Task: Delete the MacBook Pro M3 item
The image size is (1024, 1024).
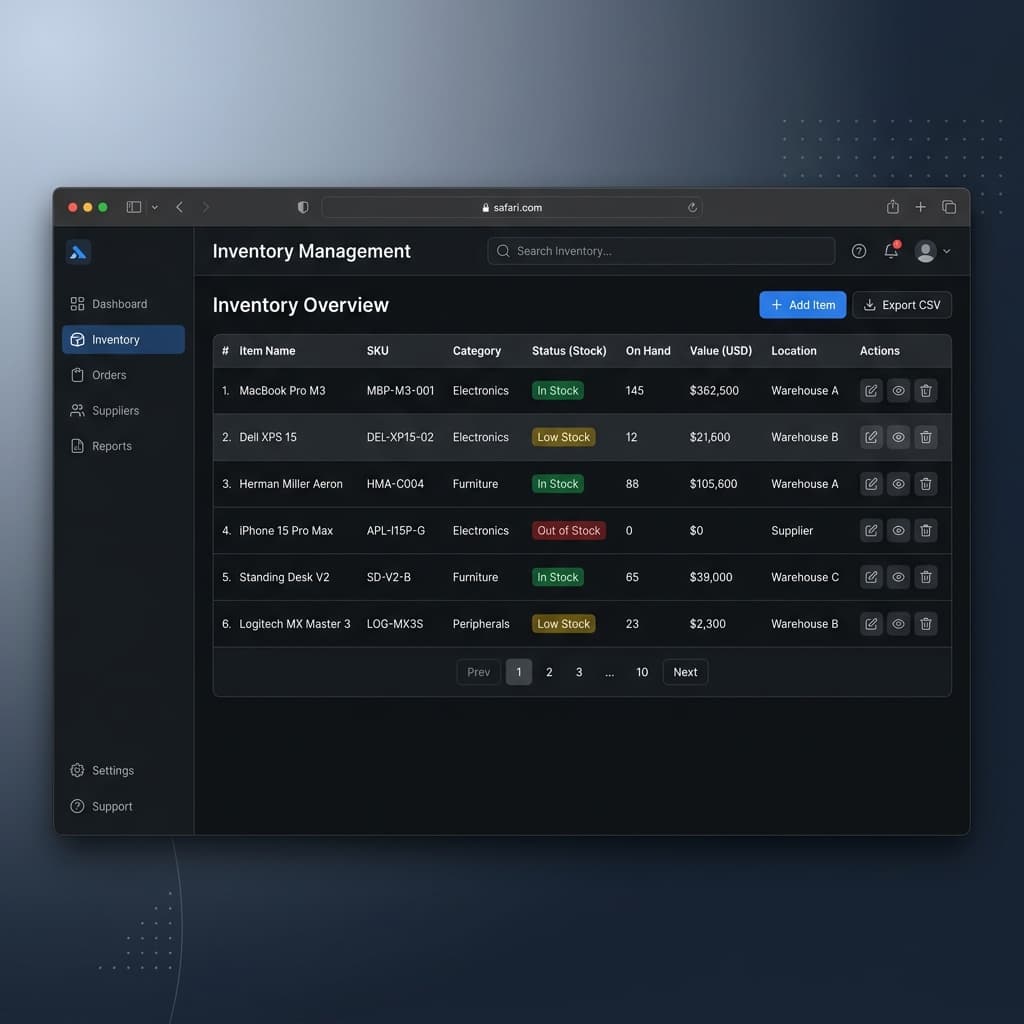Action: click(x=925, y=391)
